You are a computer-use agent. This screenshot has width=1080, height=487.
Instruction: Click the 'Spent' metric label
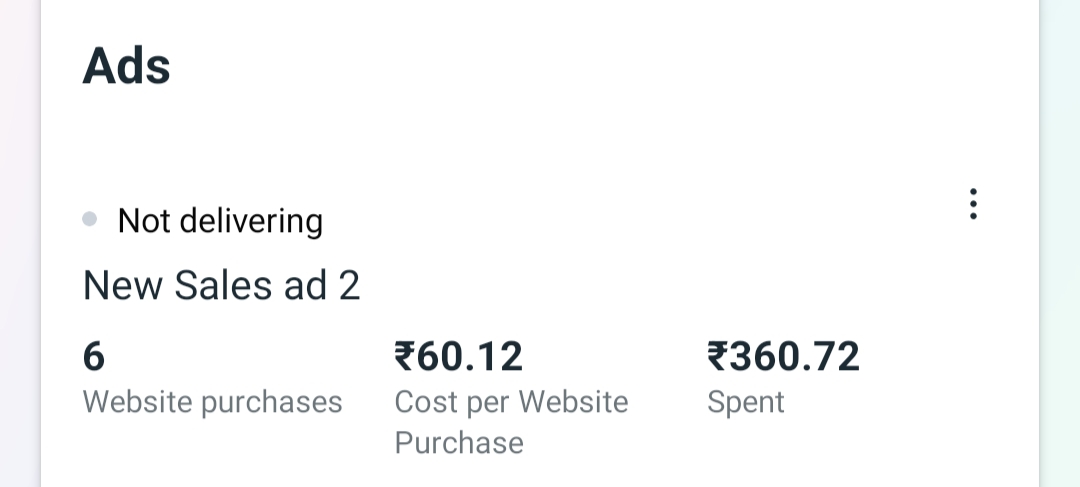pyautogui.click(x=745, y=402)
